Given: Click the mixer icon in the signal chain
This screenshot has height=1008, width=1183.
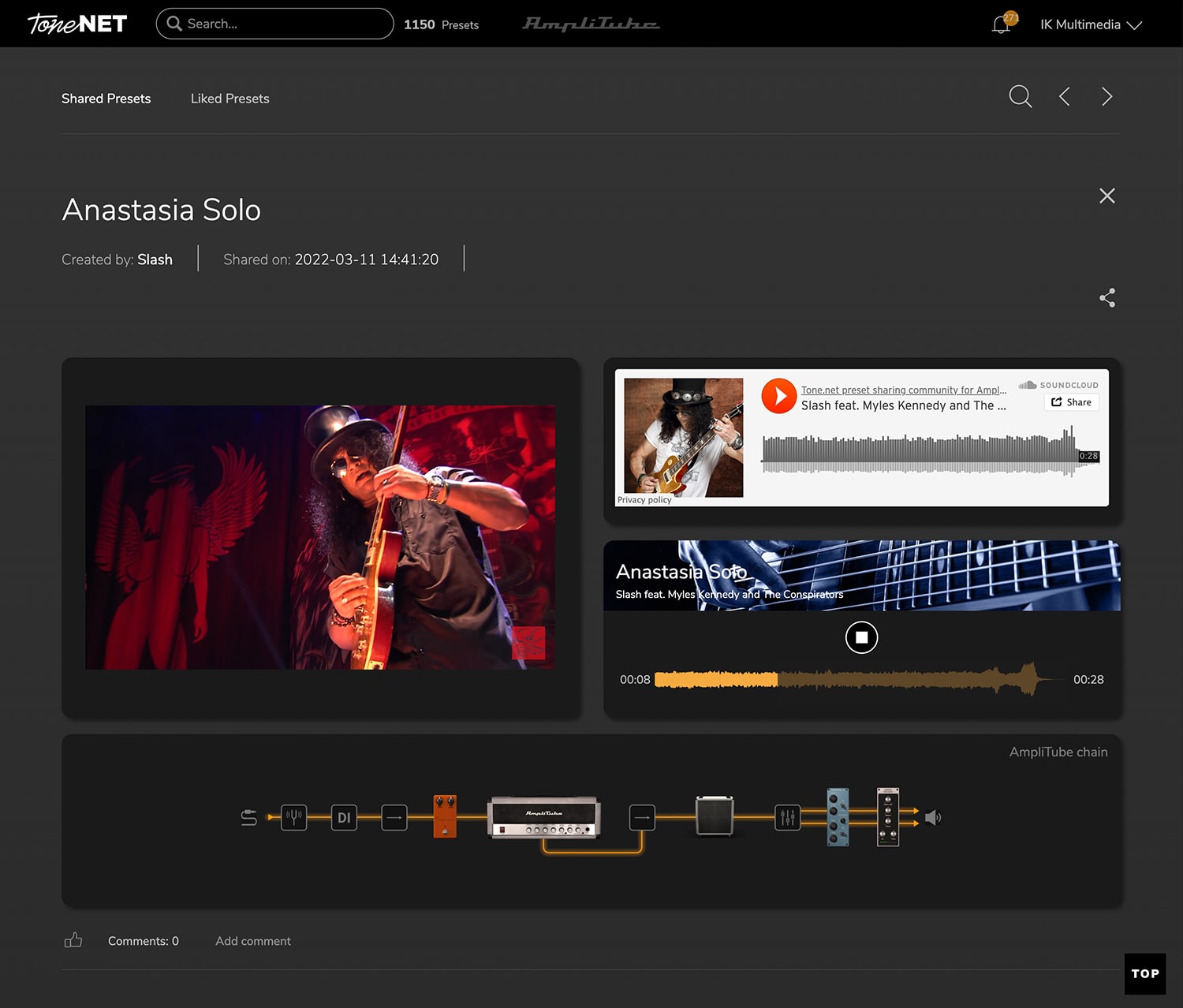Looking at the screenshot, I should pos(787,817).
